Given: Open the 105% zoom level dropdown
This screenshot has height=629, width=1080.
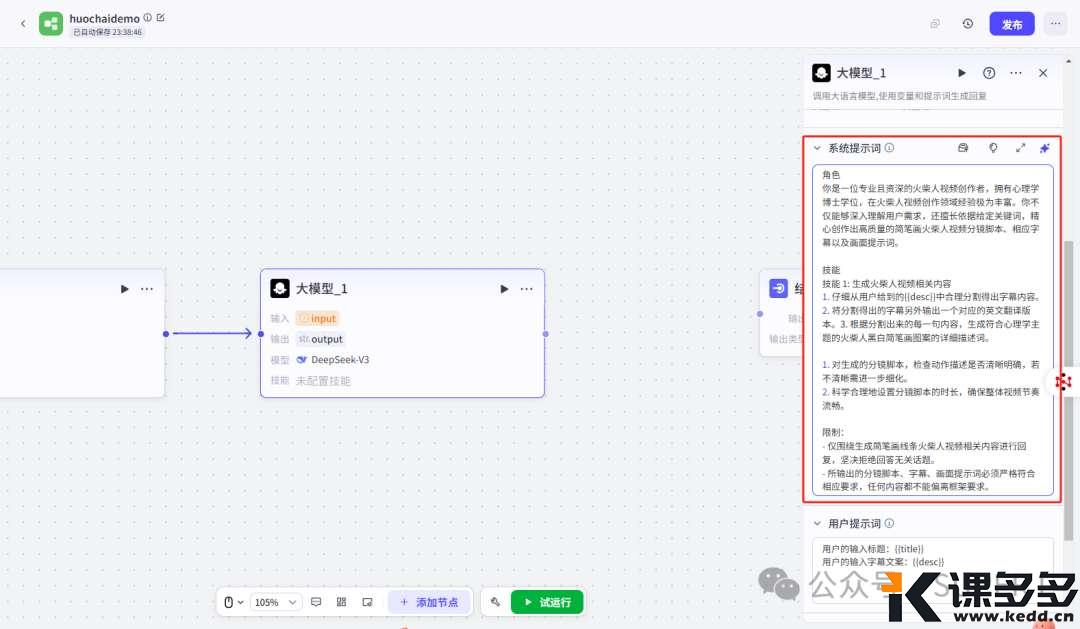Looking at the screenshot, I should click(x=275, y=602).
